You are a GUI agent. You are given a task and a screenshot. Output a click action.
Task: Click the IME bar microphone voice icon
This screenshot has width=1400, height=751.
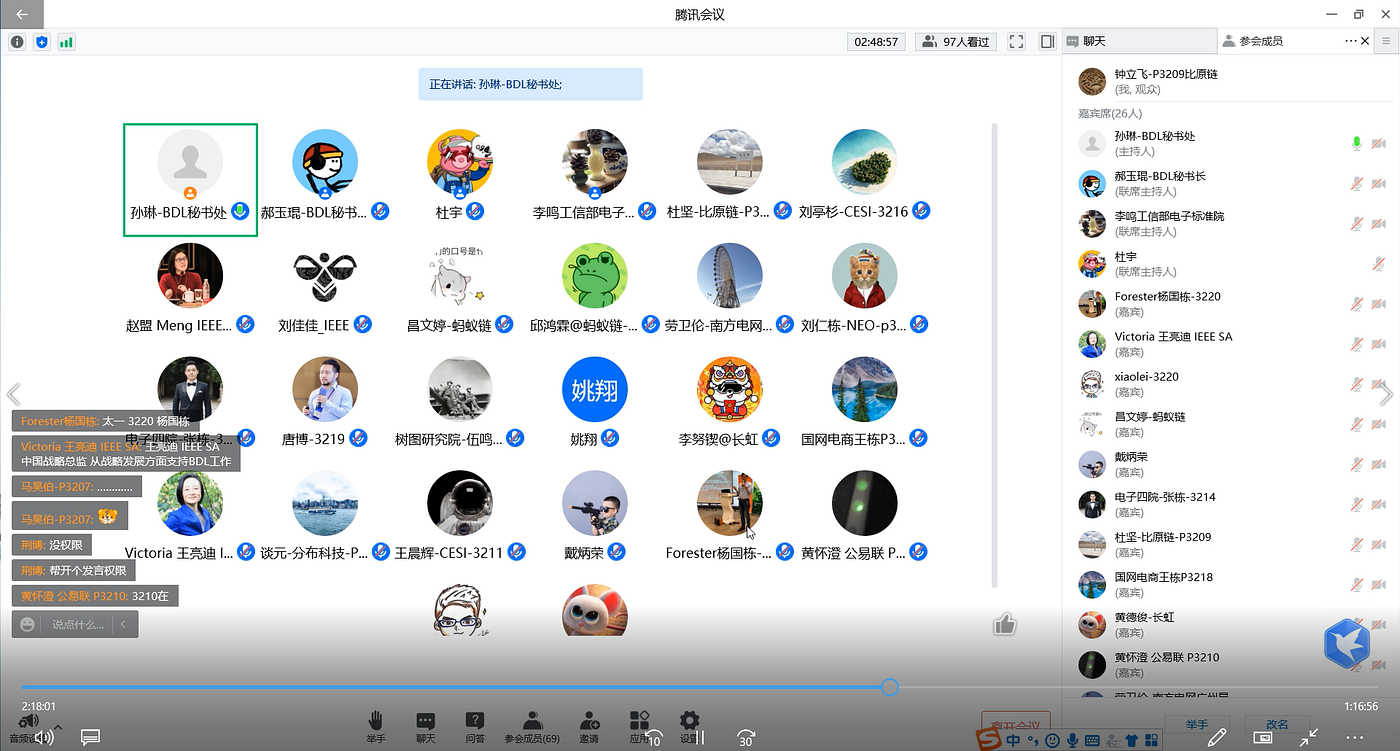(1073, 740)
